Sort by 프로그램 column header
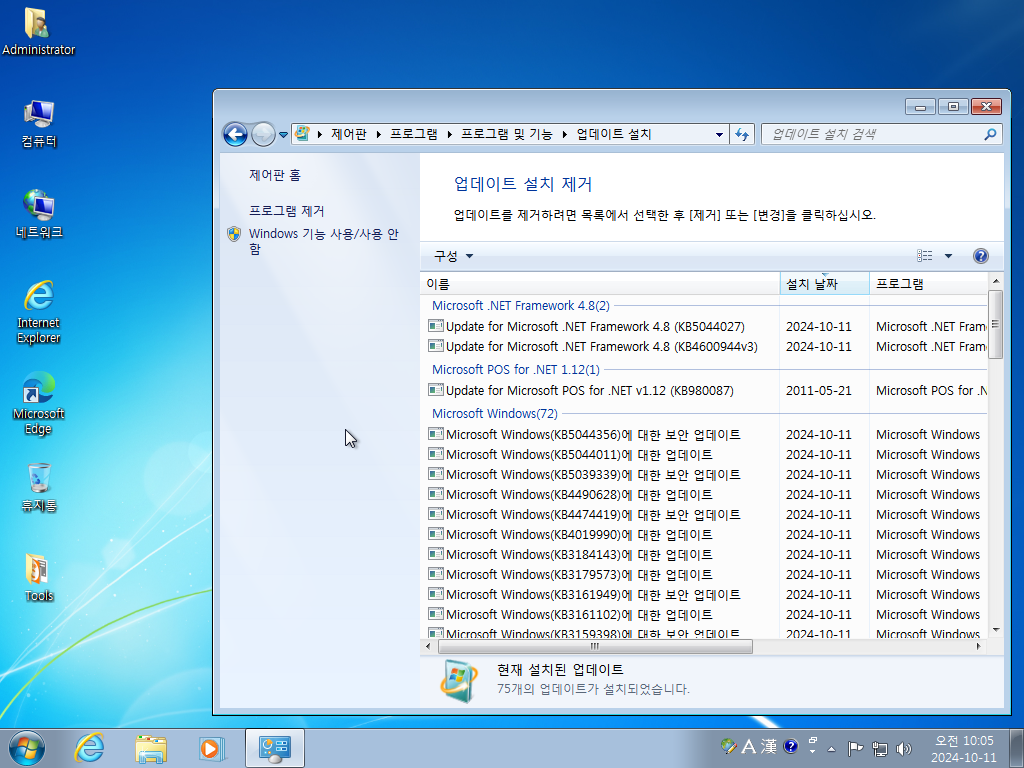 929,284
